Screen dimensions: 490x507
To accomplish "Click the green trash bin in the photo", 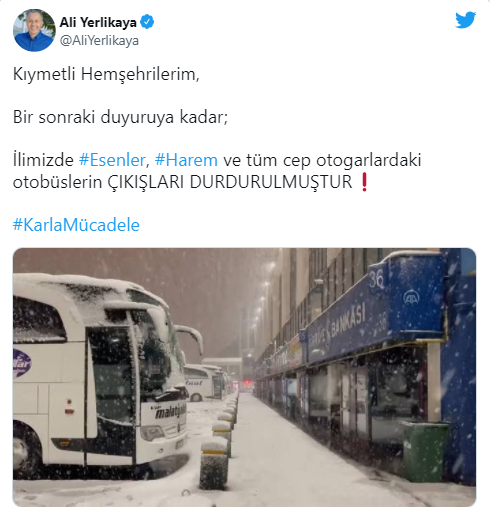I will click(425, 451).
